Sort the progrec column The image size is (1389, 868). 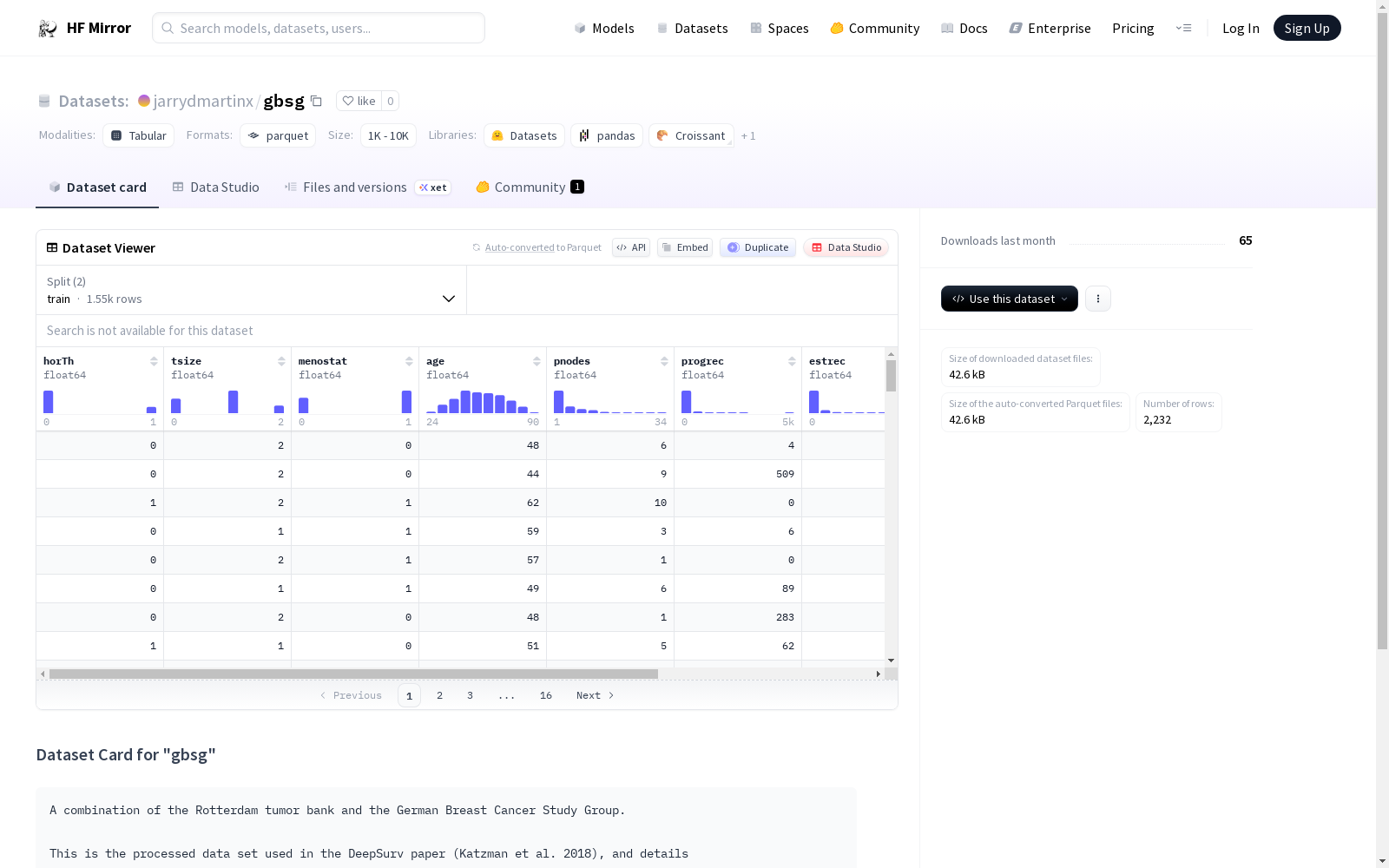(x=792, y=361)
